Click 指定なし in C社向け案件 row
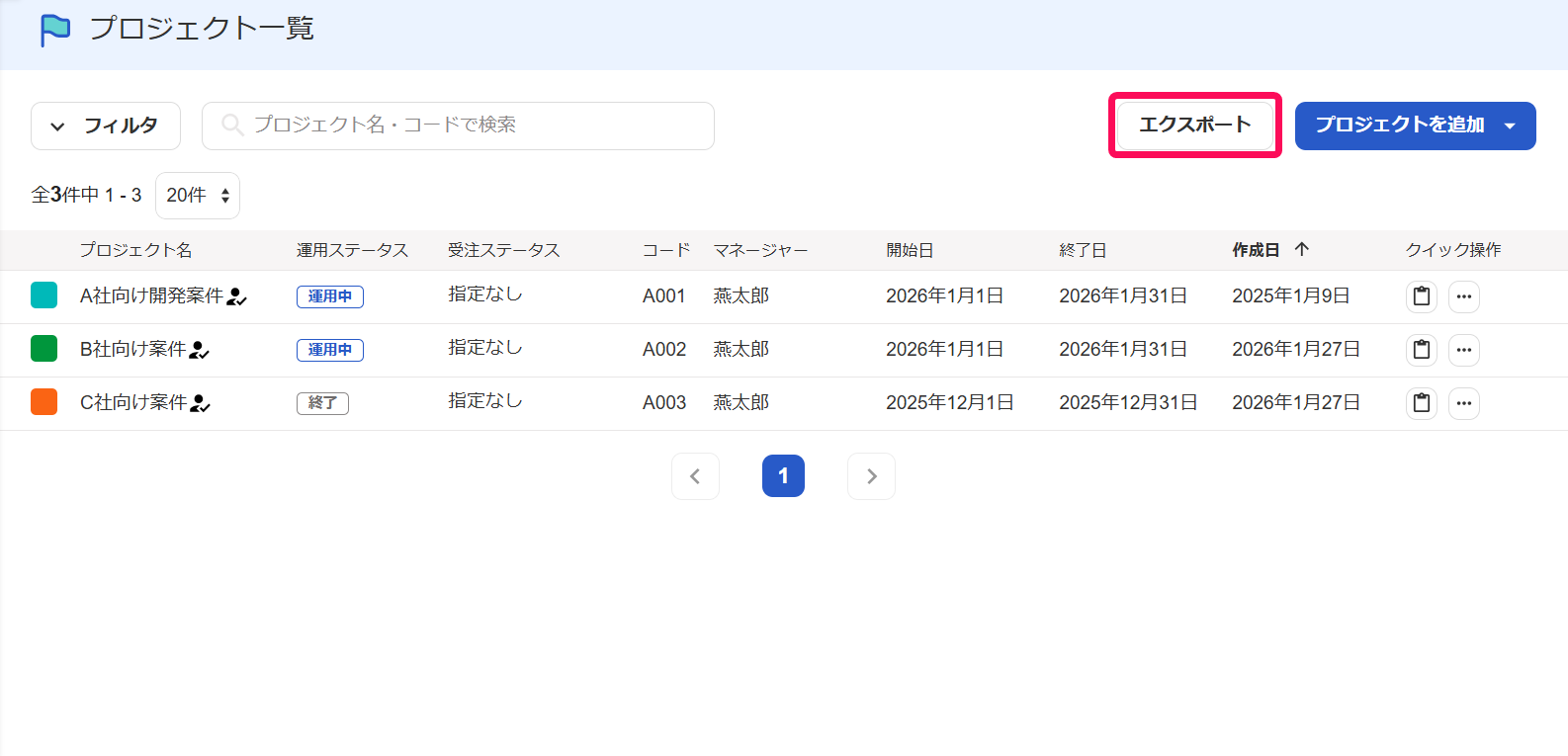Viewport: 1568px width, 756px height. click(484, 401)
